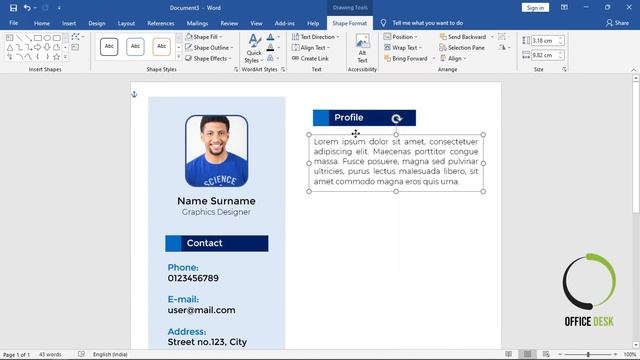Click the Group objects icon

pos(502,37)
